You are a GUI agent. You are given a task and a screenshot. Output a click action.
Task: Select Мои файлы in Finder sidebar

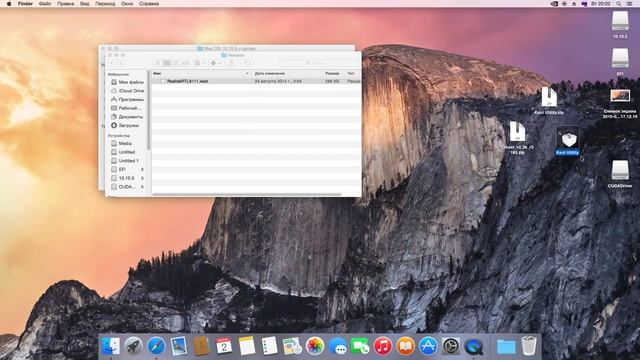[x=127, y=82]
